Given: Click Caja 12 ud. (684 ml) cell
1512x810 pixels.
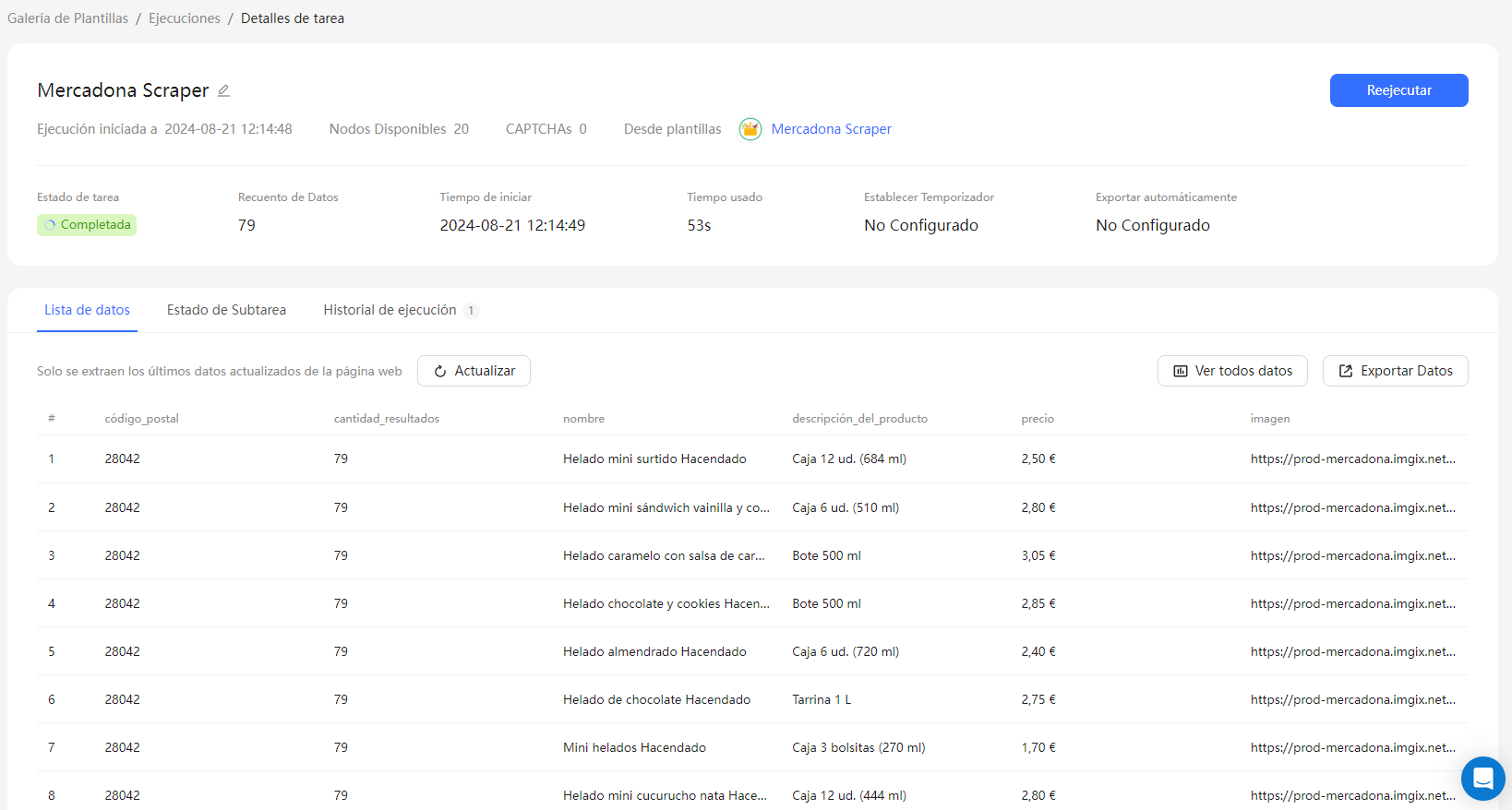Looking at the screenshot, I should 849,459.
